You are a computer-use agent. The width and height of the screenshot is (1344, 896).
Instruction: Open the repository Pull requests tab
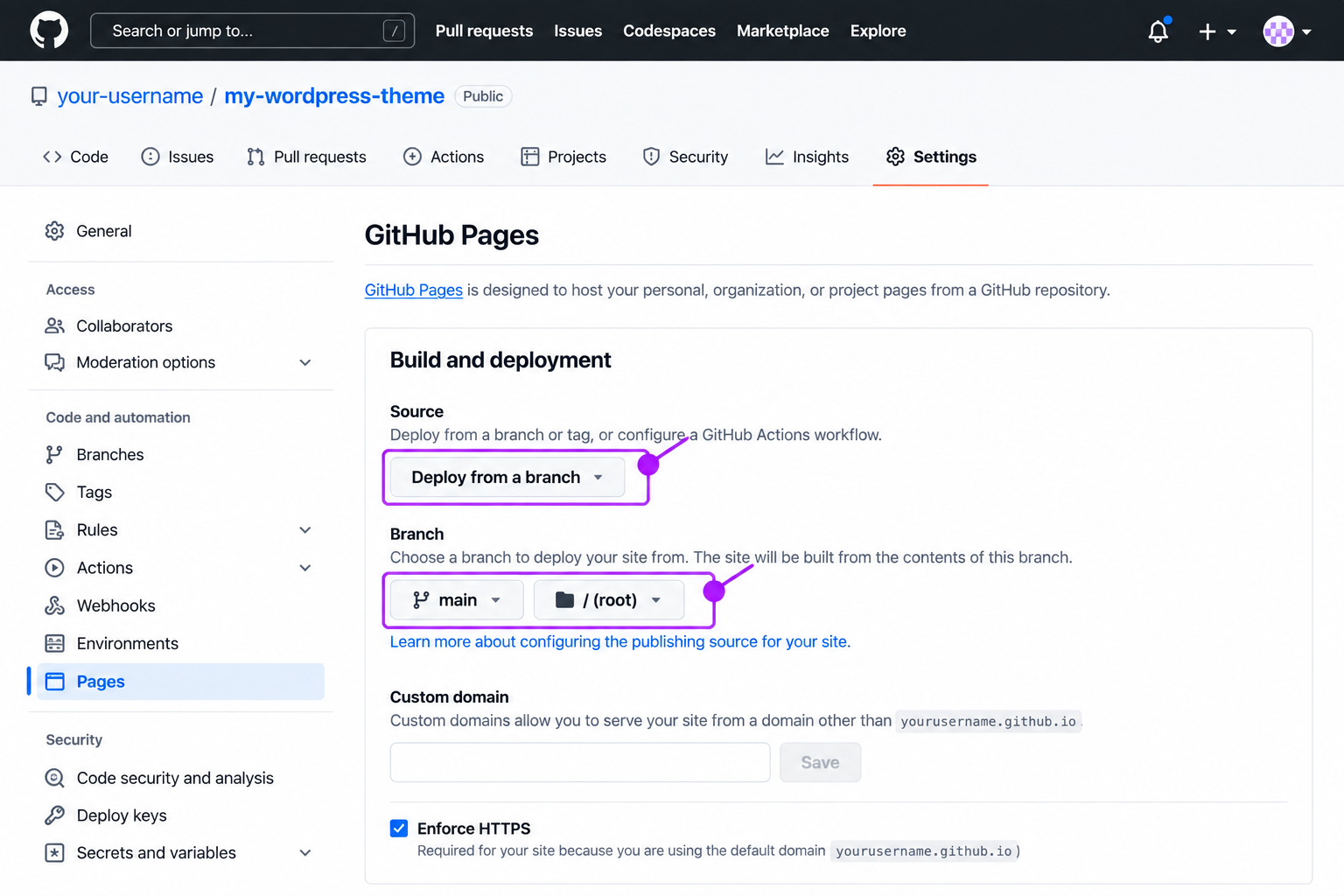click(306, 157)
